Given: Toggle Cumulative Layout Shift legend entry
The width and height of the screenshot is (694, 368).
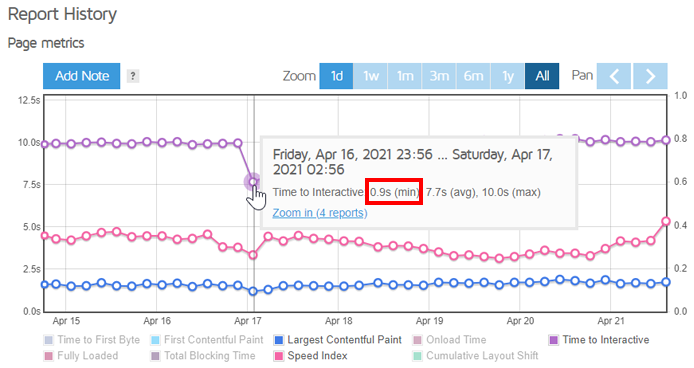Looking at the screenshot, I should [x=475, y=356].
